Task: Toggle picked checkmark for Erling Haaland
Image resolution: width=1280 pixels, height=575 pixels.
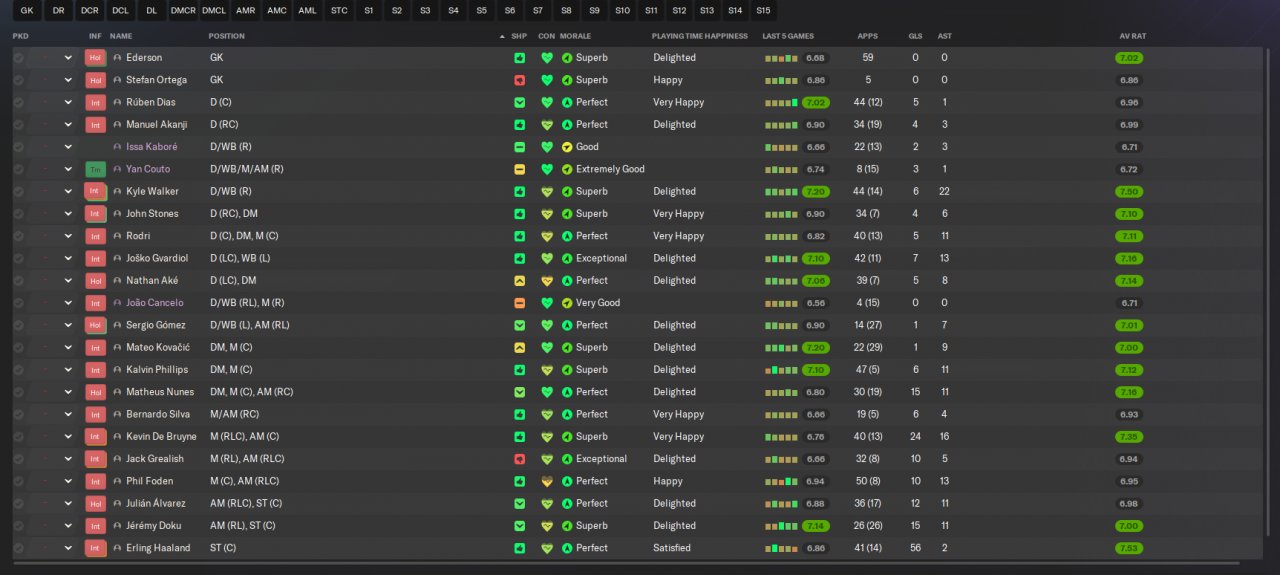Action: pos(18,548)
